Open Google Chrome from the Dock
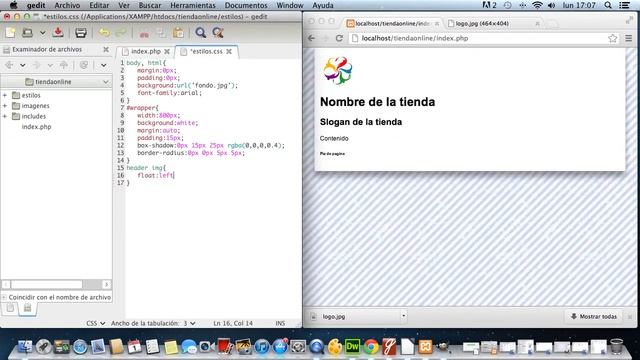The width and height of the screenshot is (640, 360). [371, 347]
